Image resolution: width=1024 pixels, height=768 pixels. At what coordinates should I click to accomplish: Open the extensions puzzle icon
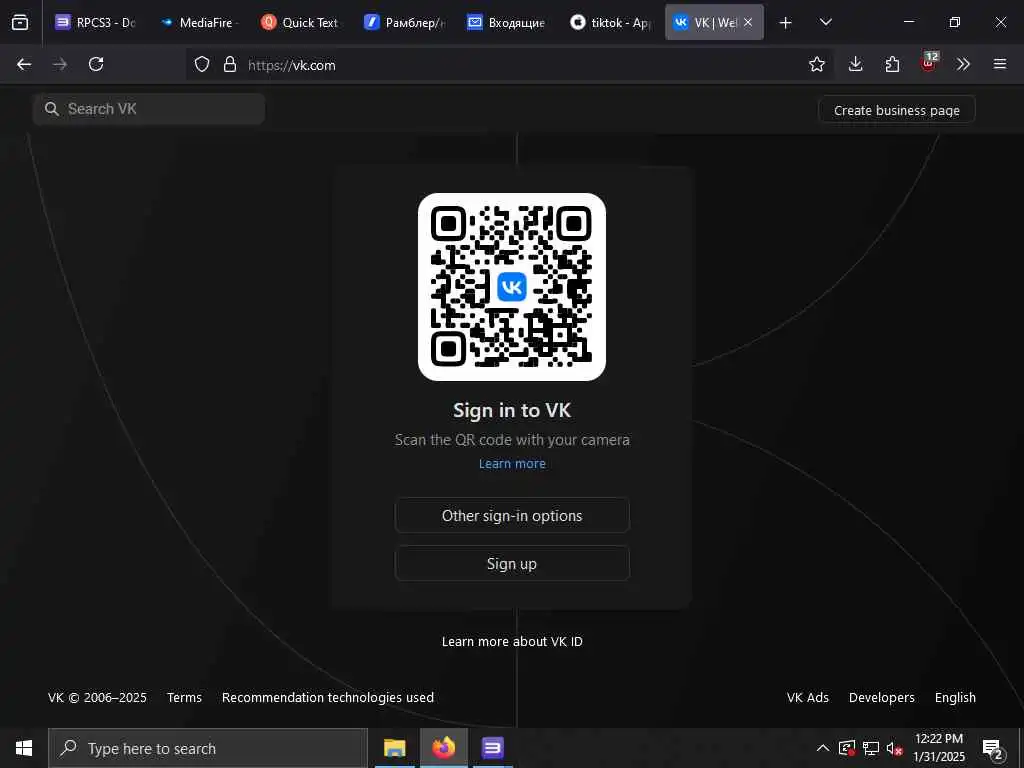click(892, 64)
